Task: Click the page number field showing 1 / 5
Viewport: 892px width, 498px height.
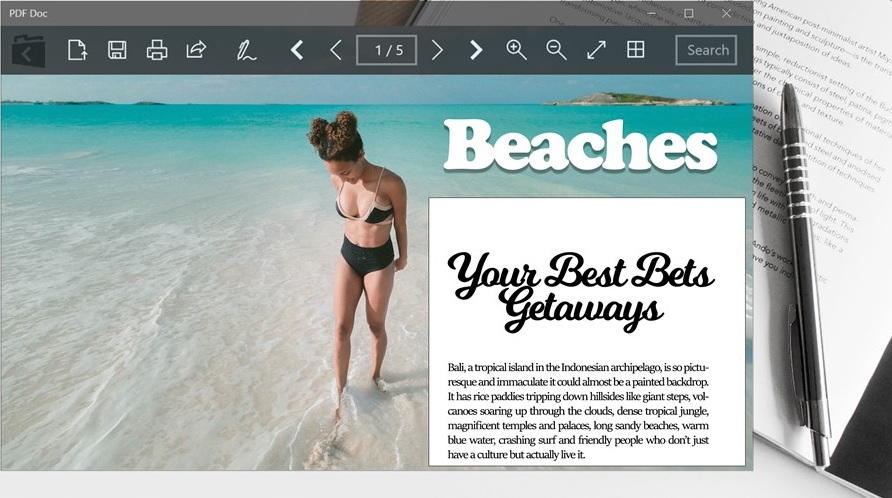Action: click(x=386, y=50)
